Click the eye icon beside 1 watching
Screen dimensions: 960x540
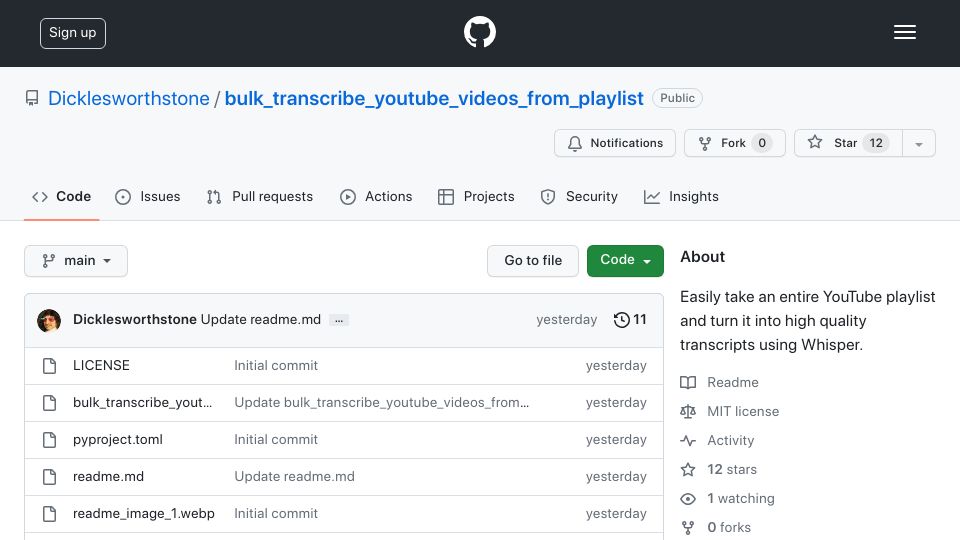(x=688, y=499)
